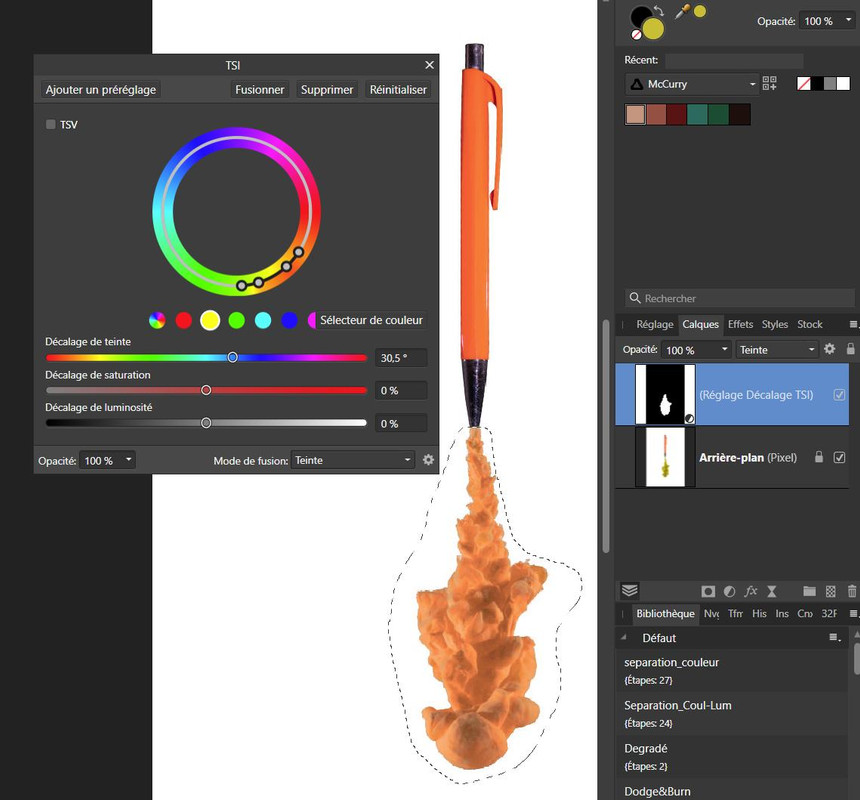This screenshot has width=860, height=800.
Task: Open the layer effects fx icon
Action: [750, 591]
